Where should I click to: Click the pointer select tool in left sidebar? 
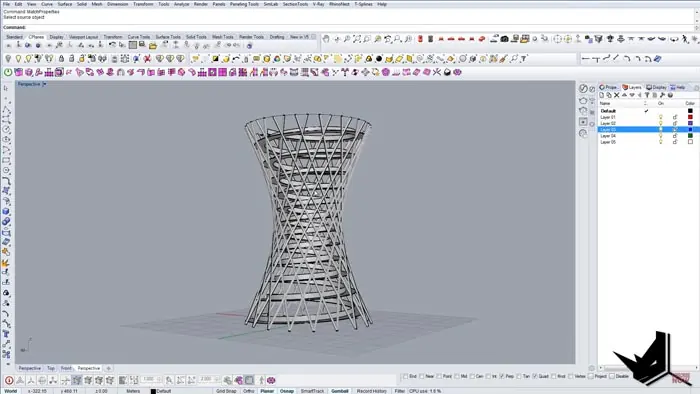point(6,88)
